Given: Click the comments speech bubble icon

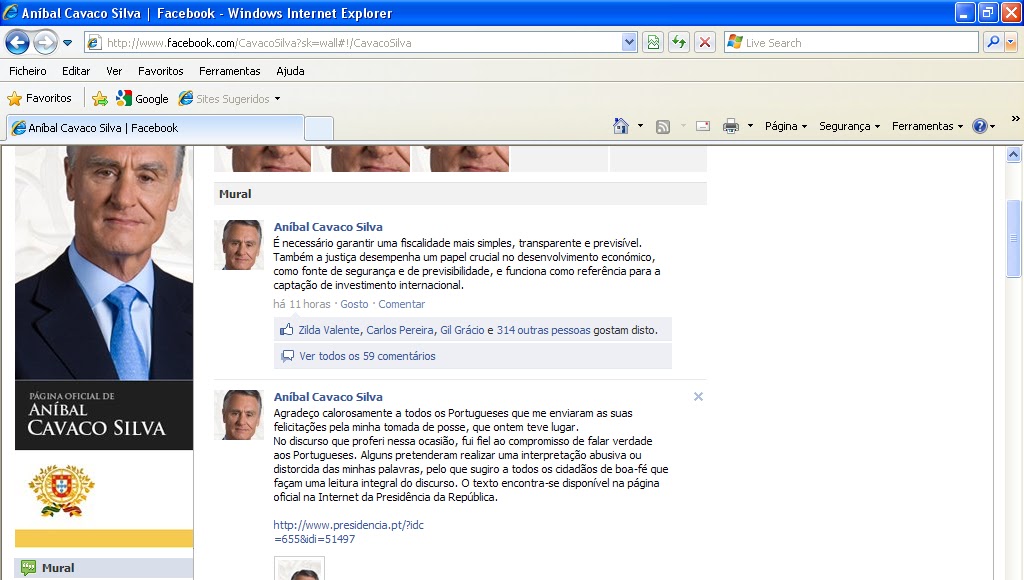Looking at the screenshot, I should click(x=287, y=356).
